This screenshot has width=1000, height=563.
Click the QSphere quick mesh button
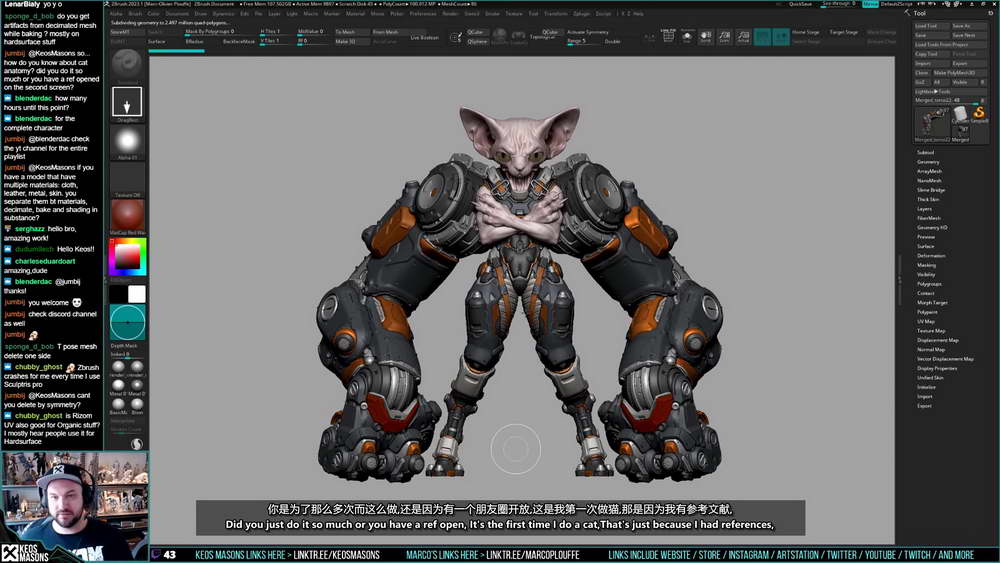(476, 41)
